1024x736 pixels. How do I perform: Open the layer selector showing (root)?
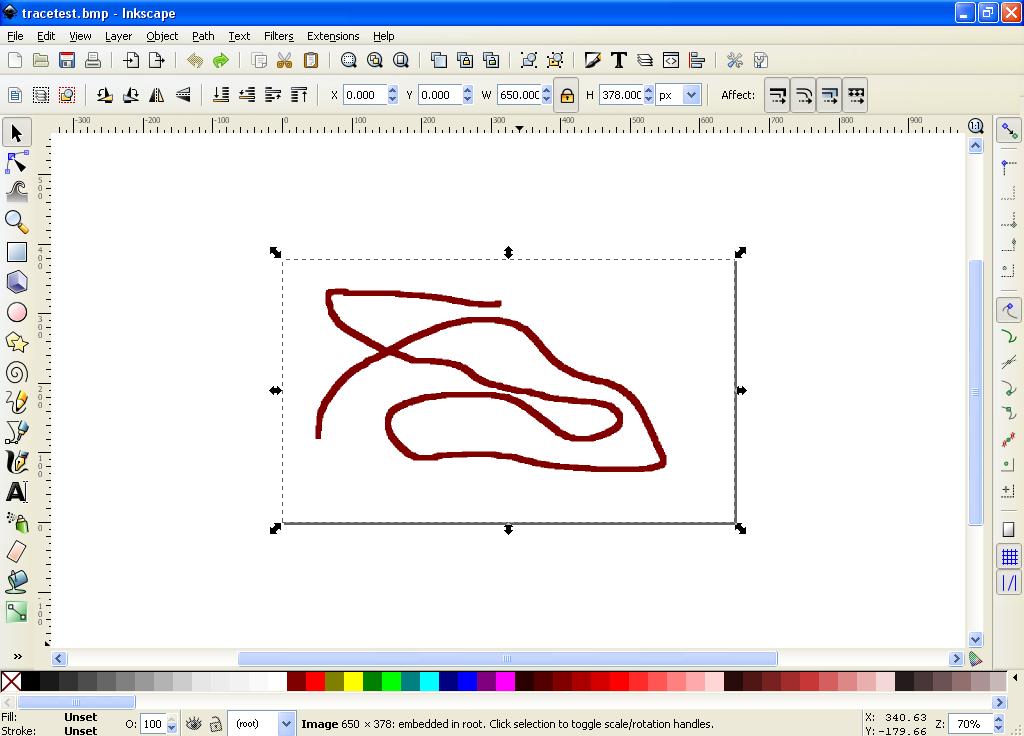click(x=262, y=723)
